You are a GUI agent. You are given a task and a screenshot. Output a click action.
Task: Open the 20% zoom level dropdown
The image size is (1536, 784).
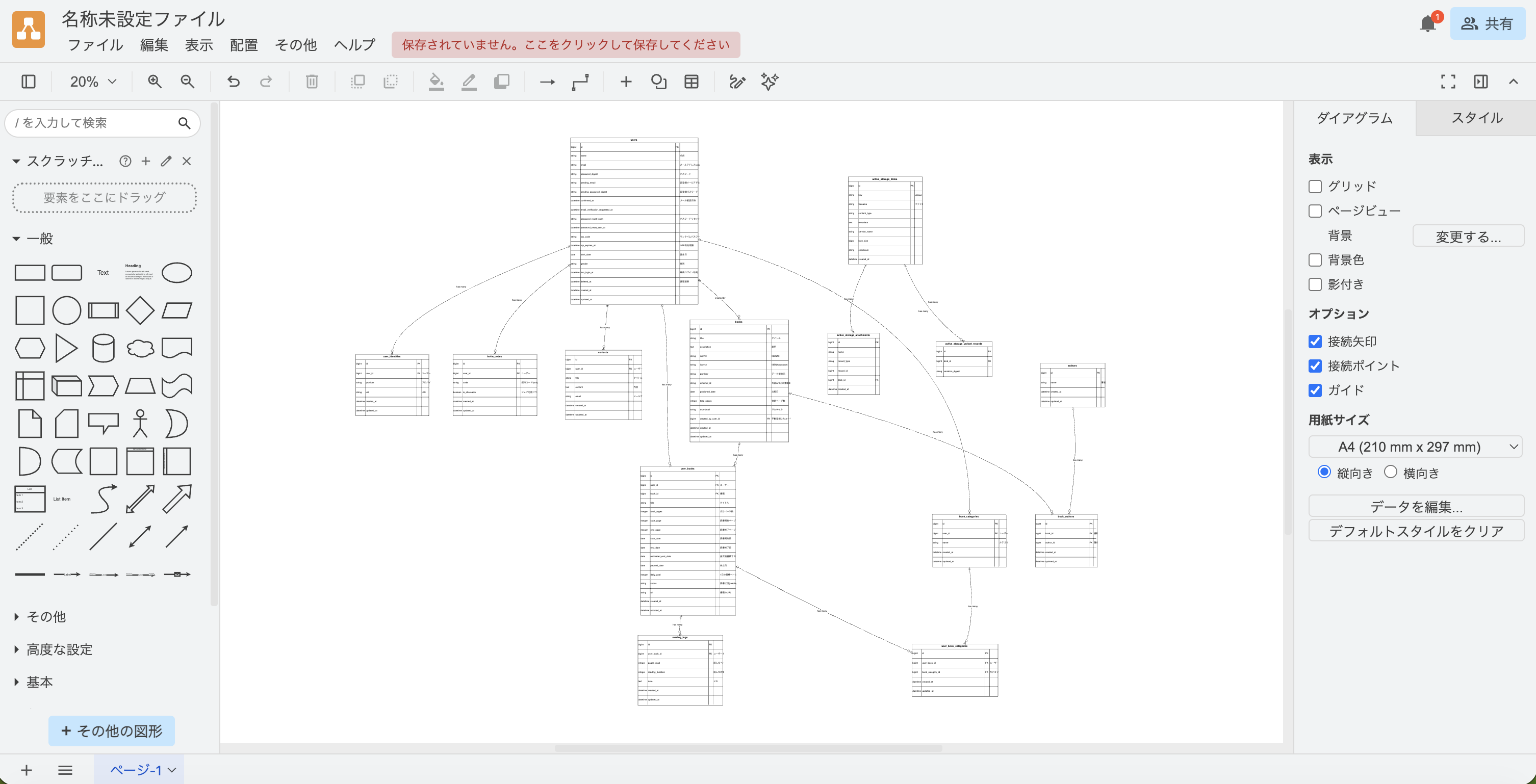point(93,82)
